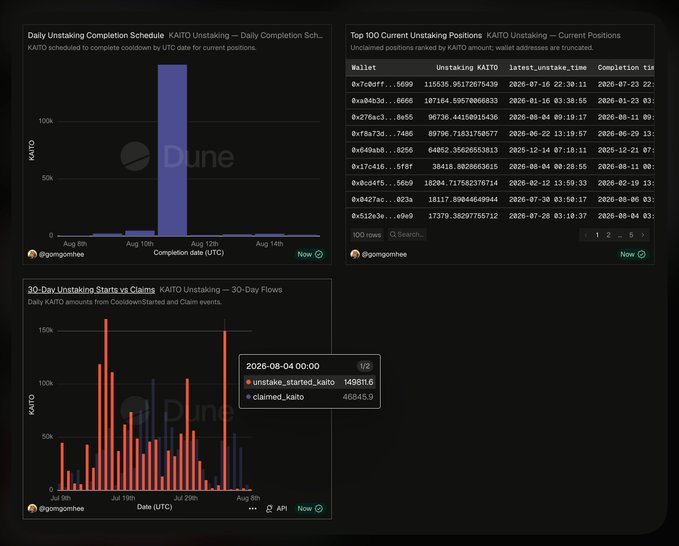Click unstake time 2026-01-16 03:38:55
This screenshot has height=546, width=679.
(x=548, y=101)
